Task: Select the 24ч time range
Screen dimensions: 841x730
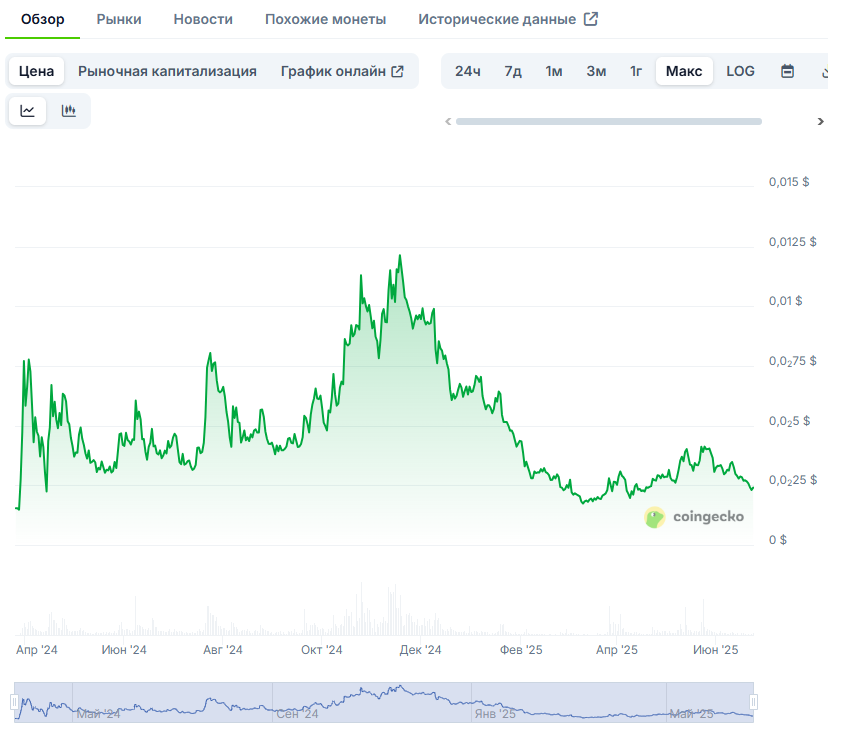Action: point(467,71)
